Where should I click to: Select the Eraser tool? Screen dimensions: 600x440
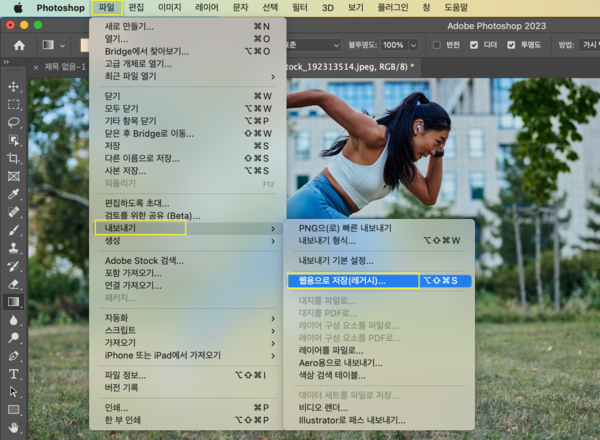(14, 284)
